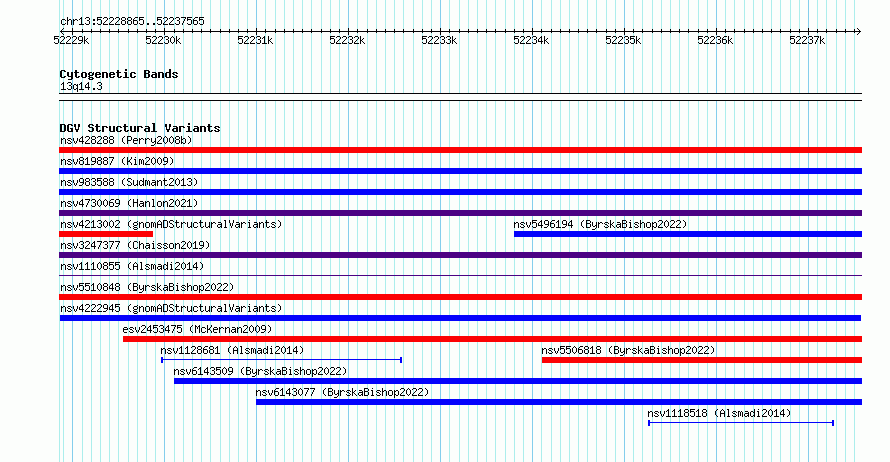Click the 52237k ruler label
Viewport: 890px width, 462px height.
[x=807, y=40]
